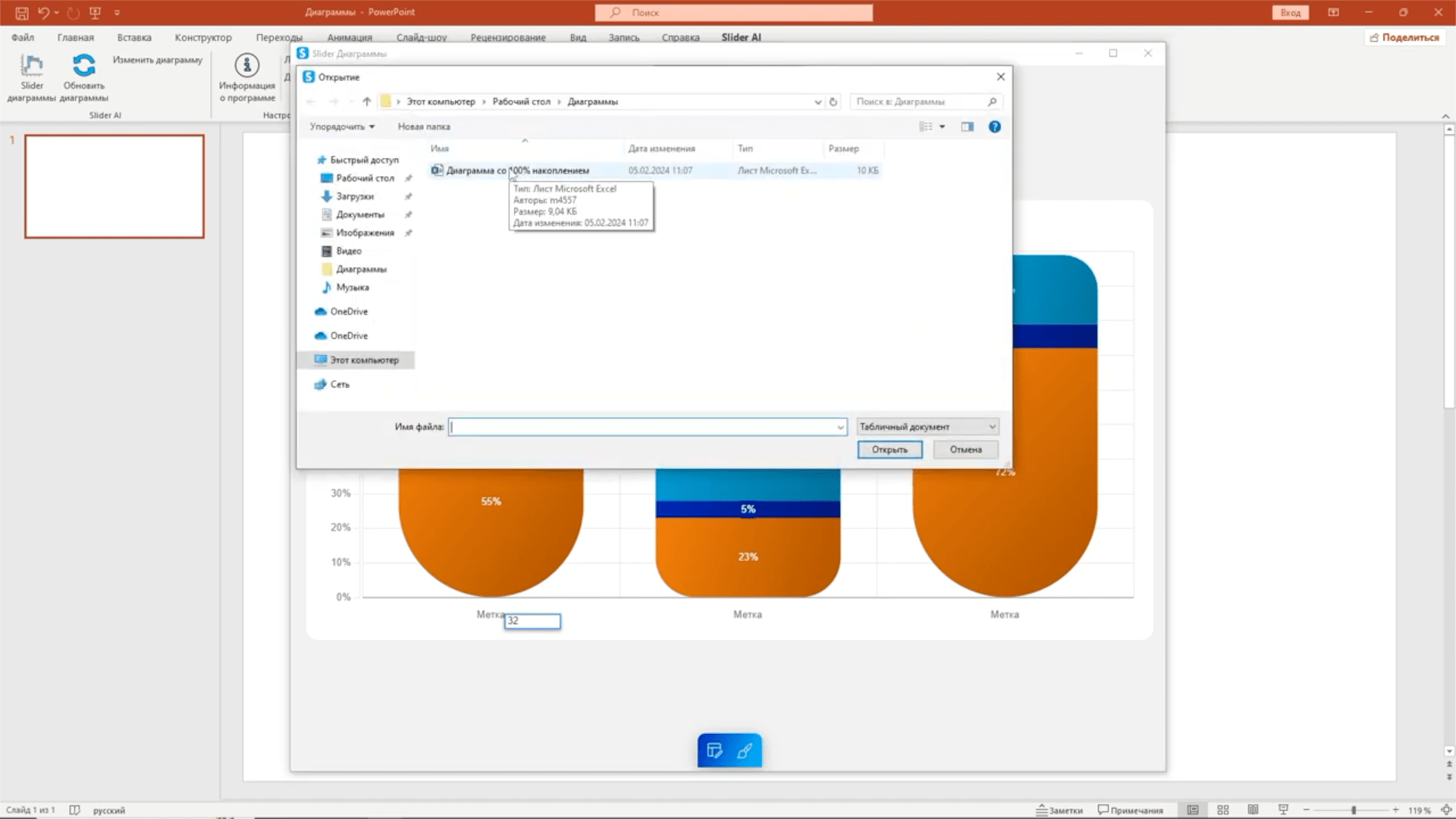Click the Открыть button
Viewport: 1456px width, 819px height.
[890, 450]
